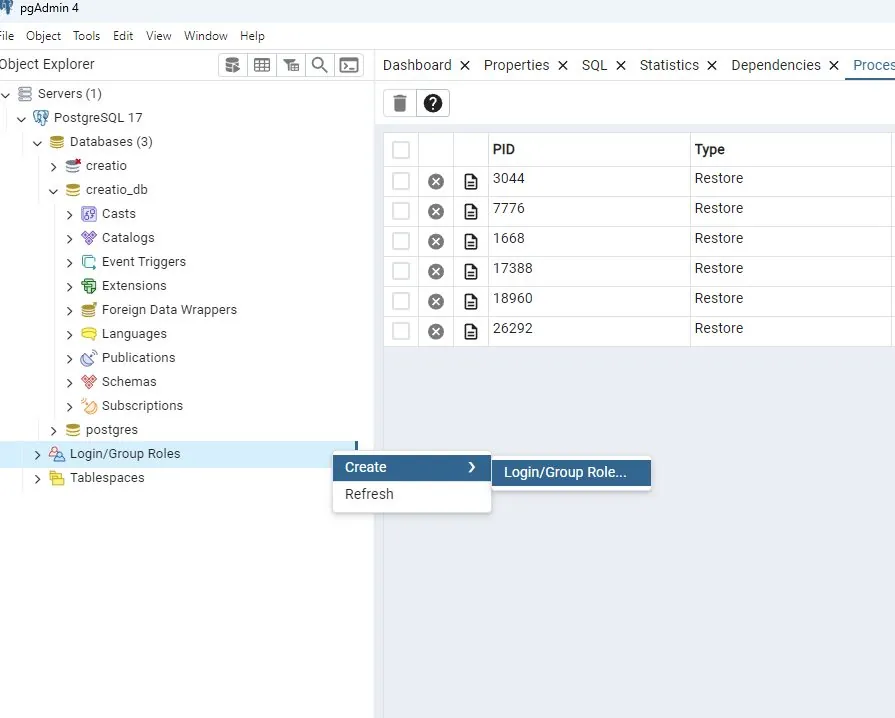View log details for PID 18960
The width and height of the screenshot is (895, 718).
click(x=471, y=301)
